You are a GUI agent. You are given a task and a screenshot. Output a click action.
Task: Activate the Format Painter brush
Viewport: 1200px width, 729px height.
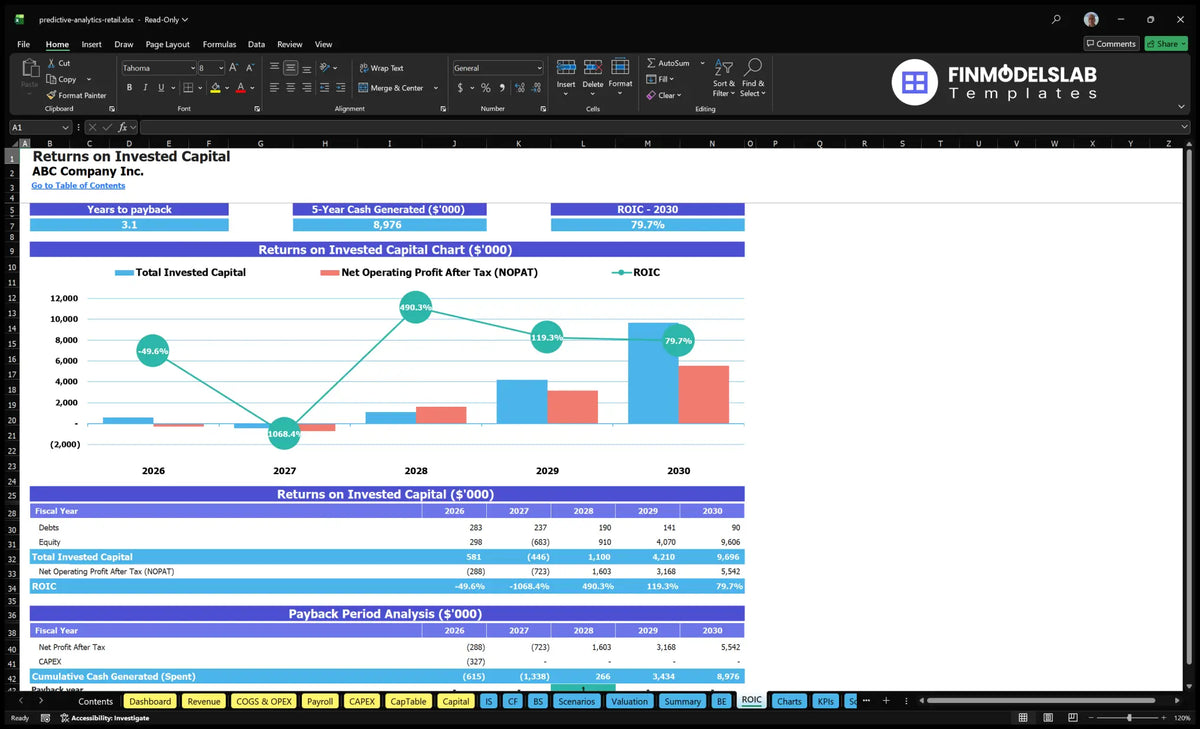[x=51, y=95]
